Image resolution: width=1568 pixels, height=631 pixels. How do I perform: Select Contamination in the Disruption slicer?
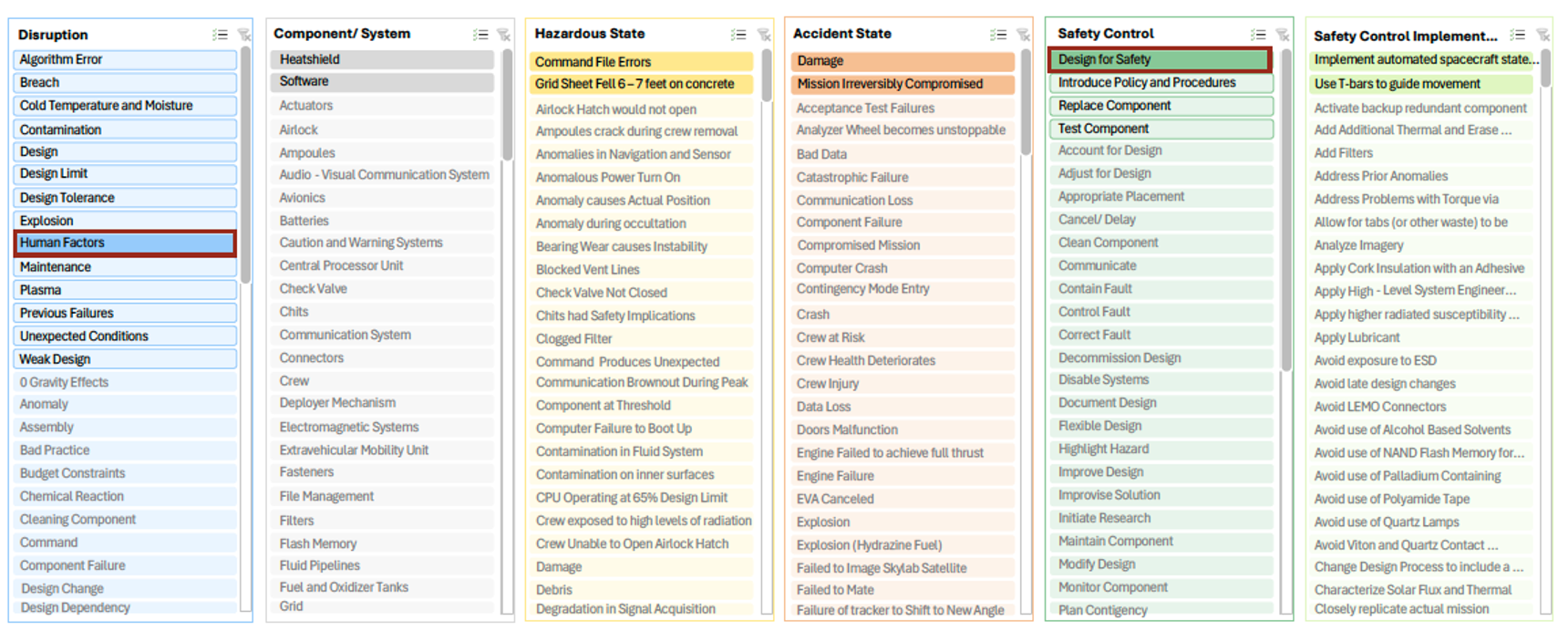(125, 129)
